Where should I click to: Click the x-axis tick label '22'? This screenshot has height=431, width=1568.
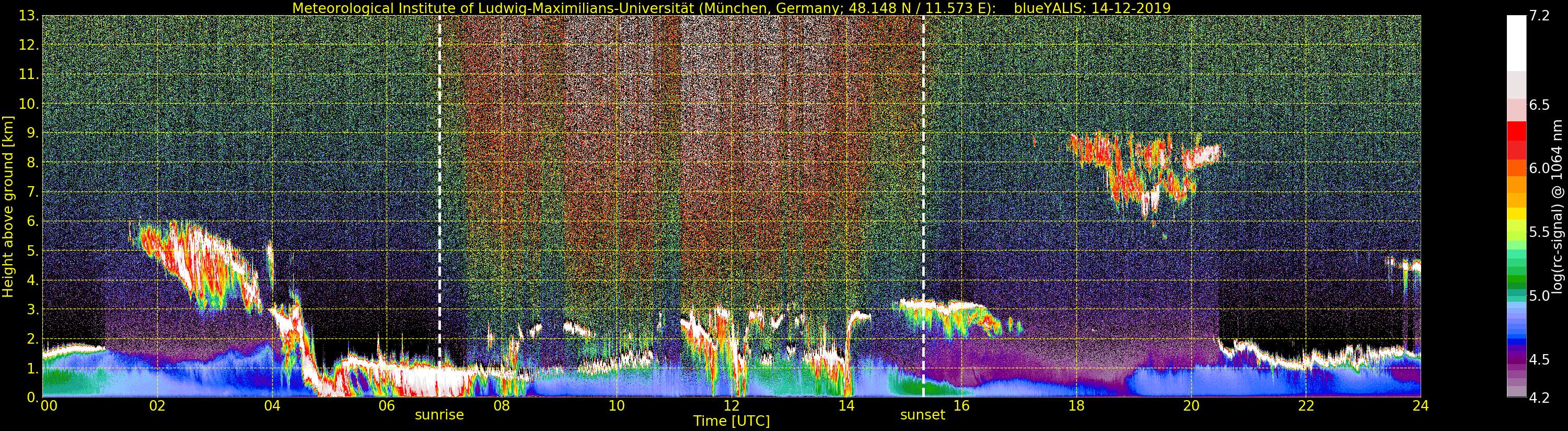[x=1306, y=406]
